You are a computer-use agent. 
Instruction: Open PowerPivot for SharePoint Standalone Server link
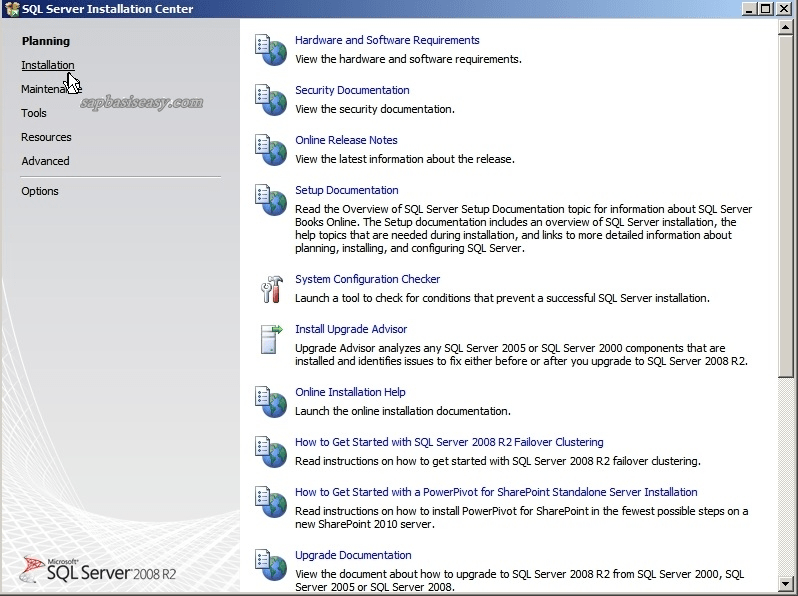click(x=496, y=492)
